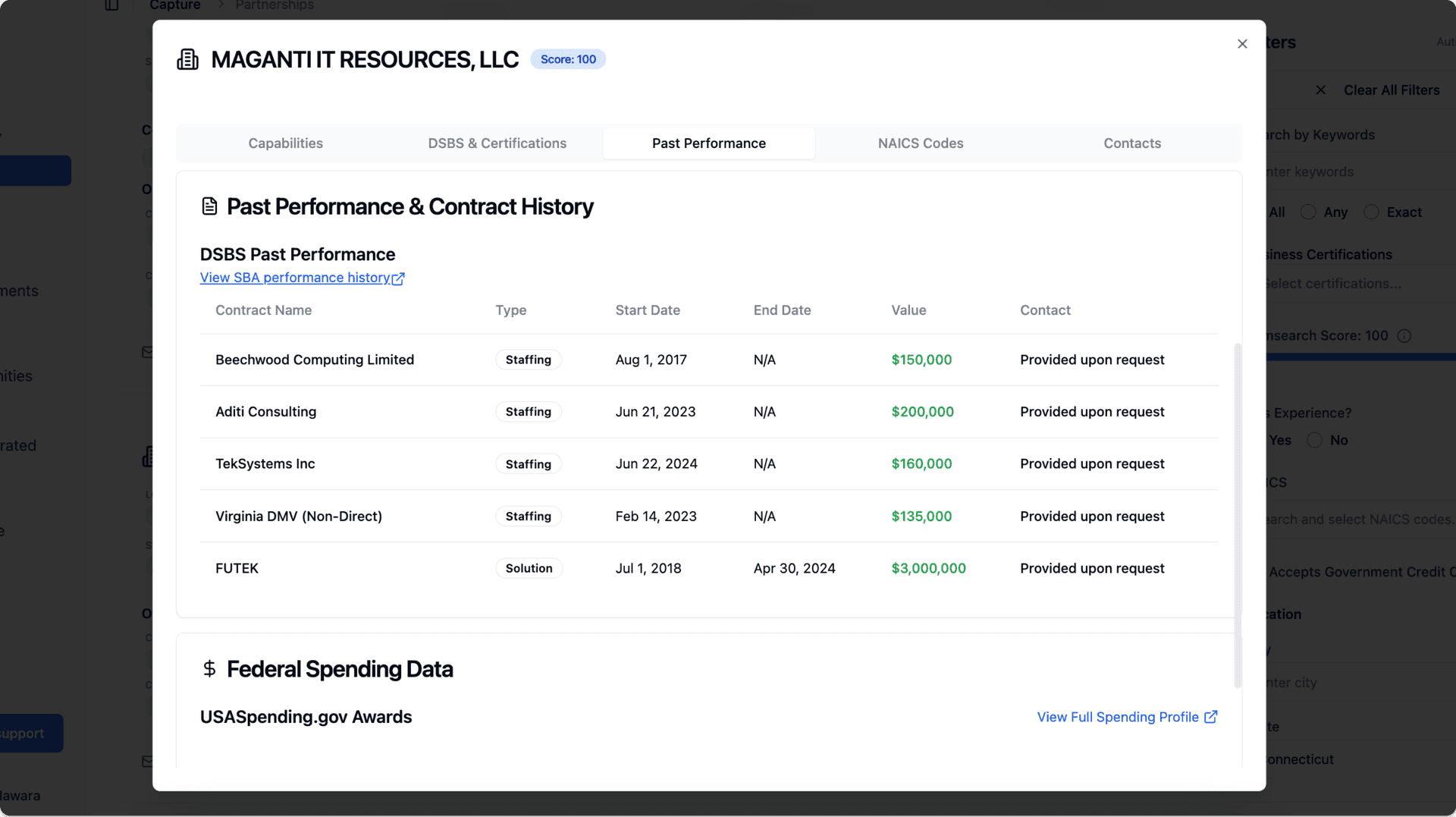The width and height of the screenshot is (1456, 817).
Task: Click the dollar sign Federal Spending icon
Action: pos(209,668)
